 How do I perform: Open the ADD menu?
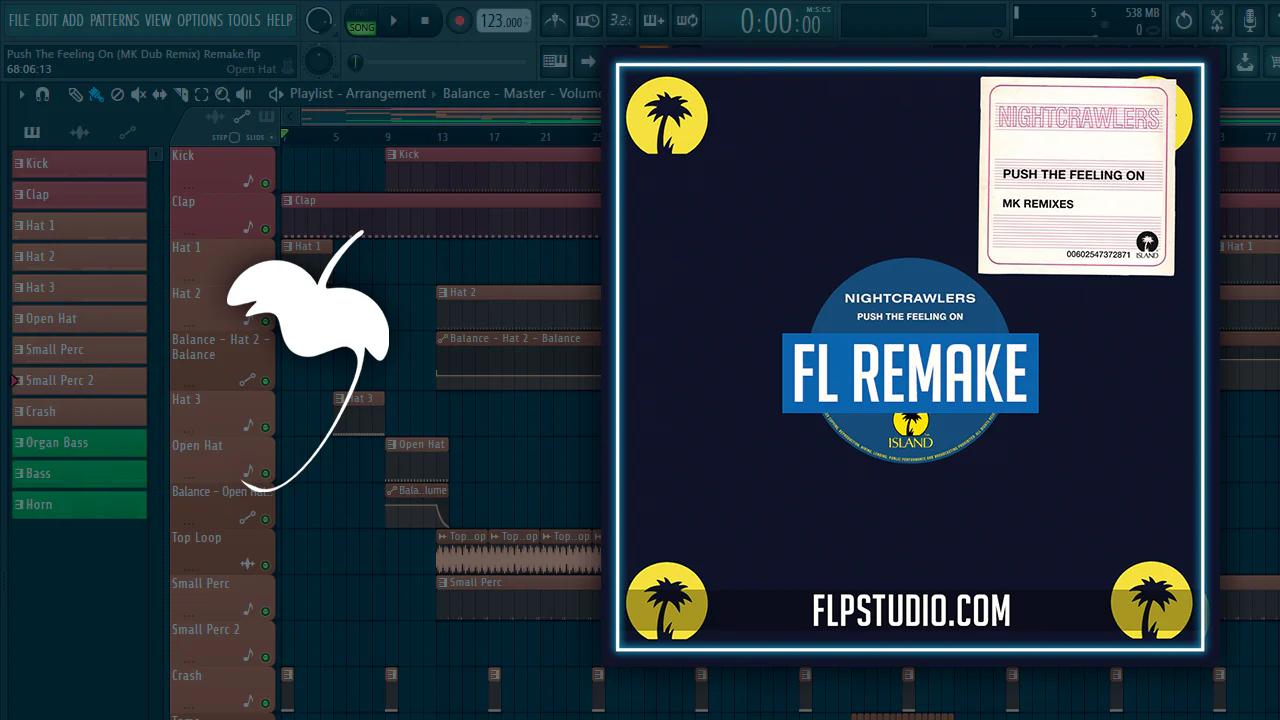coord(73,20)
